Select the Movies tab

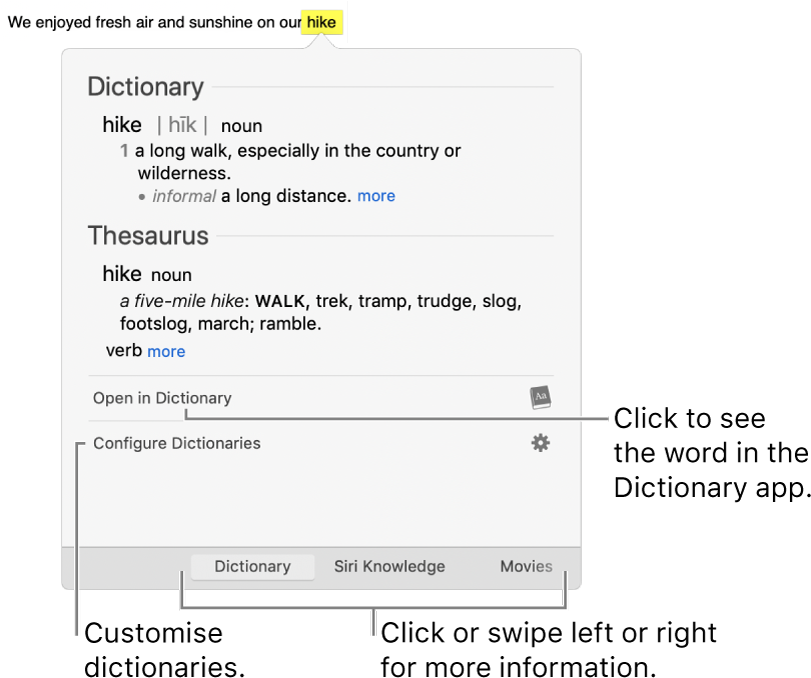(526, 566)
